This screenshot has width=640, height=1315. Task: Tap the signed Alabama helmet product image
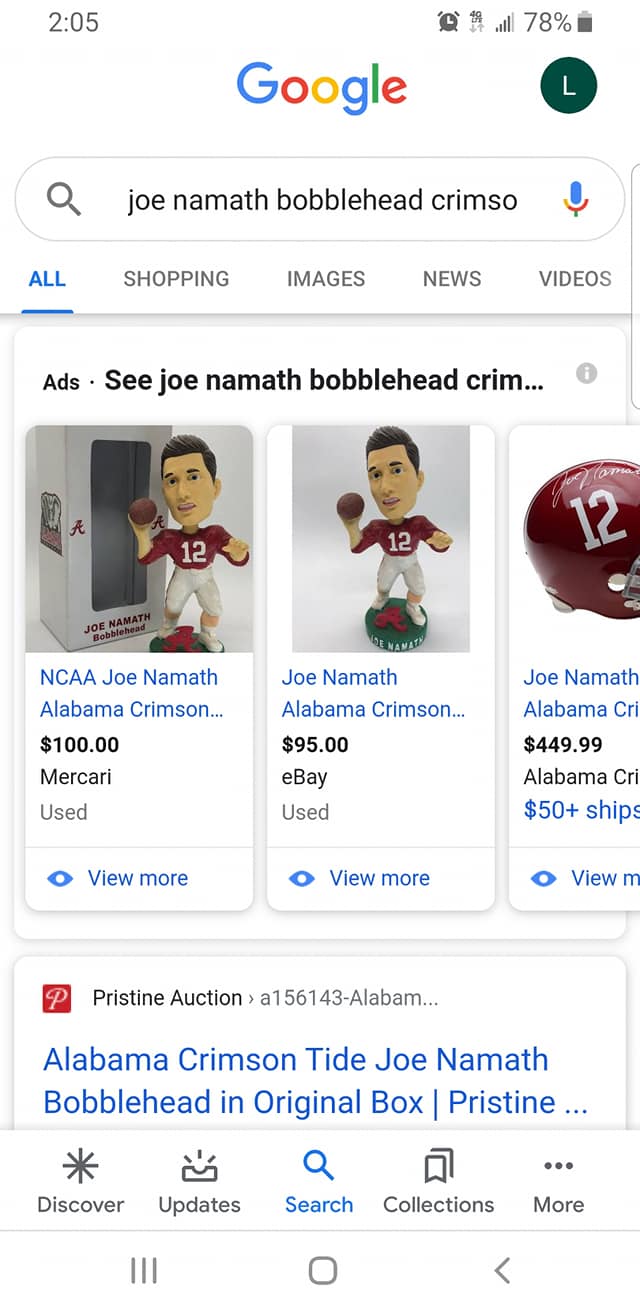pyautogui.click(x=580, y=540)
